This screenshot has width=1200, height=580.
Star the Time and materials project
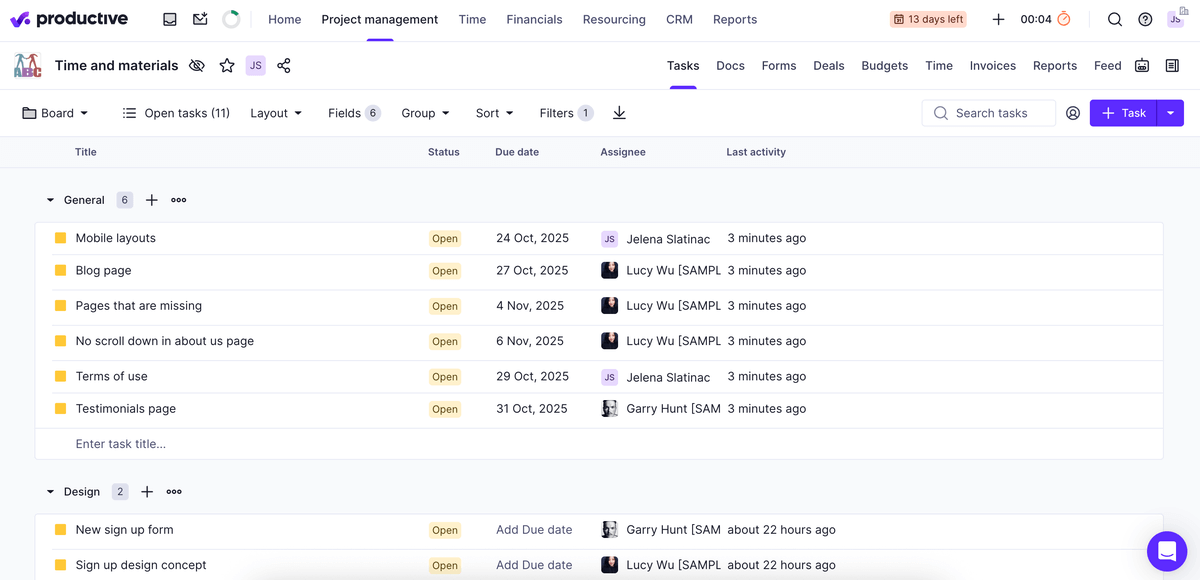pos(227,65)
